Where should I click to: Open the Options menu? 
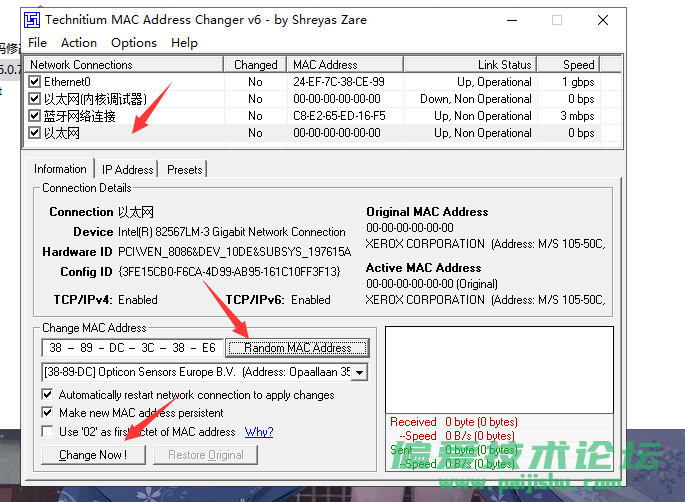tap(134, 43)
